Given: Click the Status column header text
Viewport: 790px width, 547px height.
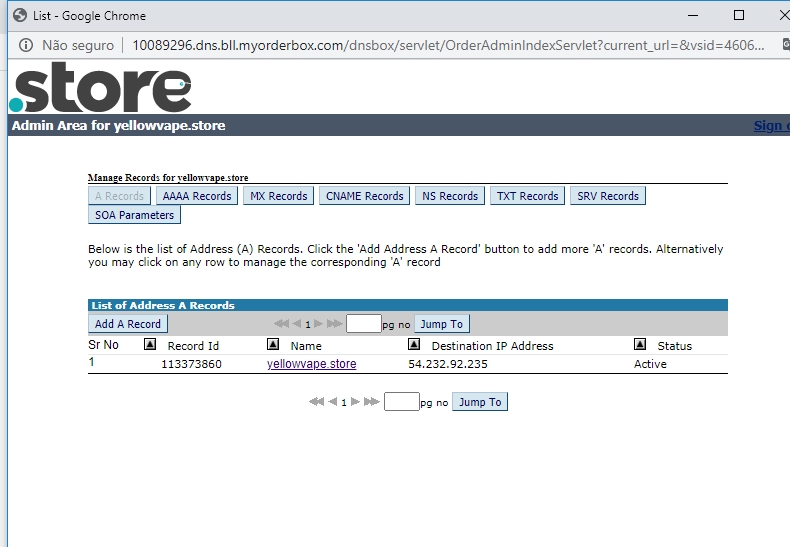Looking at the screenshot, I should 675,346.
